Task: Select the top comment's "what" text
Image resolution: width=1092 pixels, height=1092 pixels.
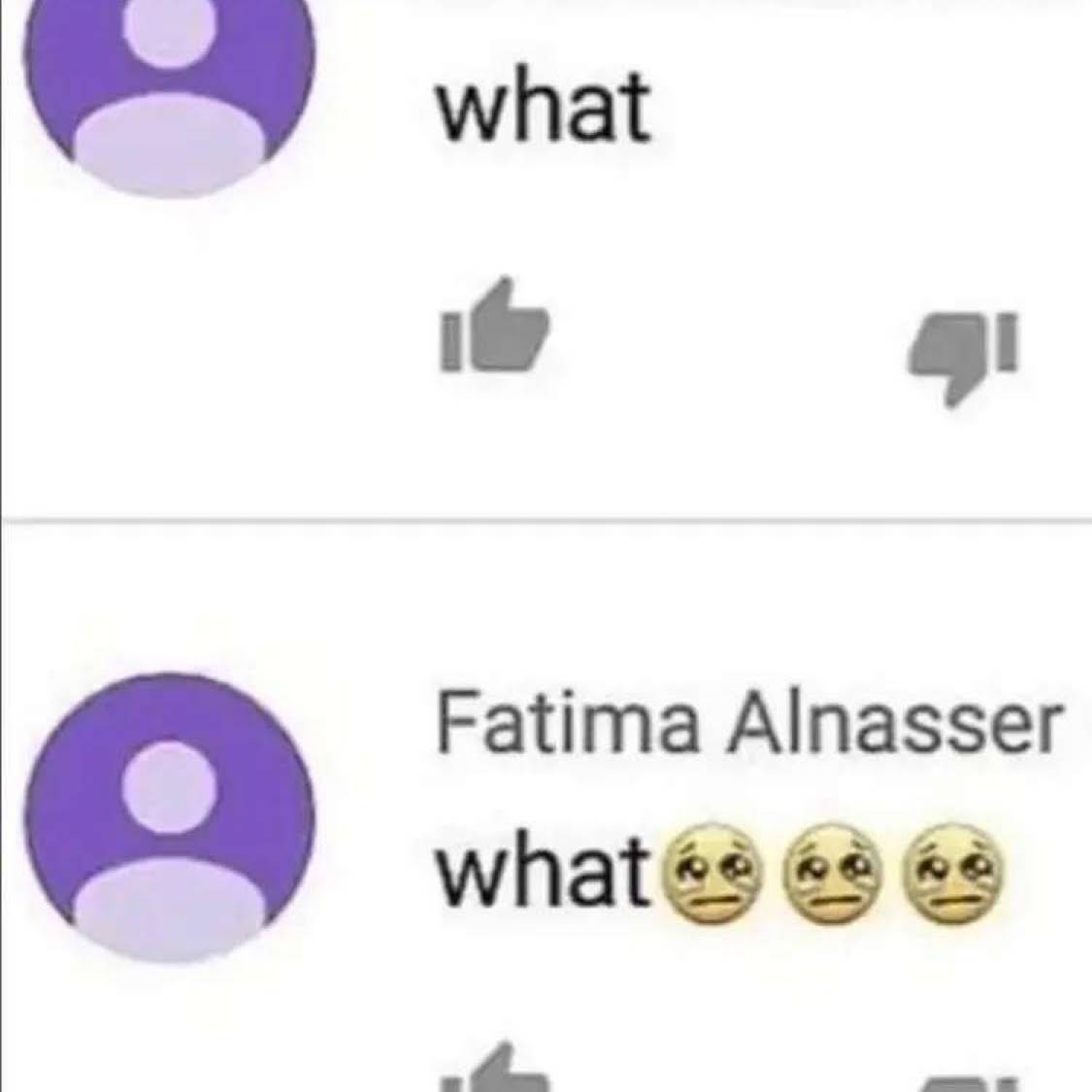Action: 544,107
